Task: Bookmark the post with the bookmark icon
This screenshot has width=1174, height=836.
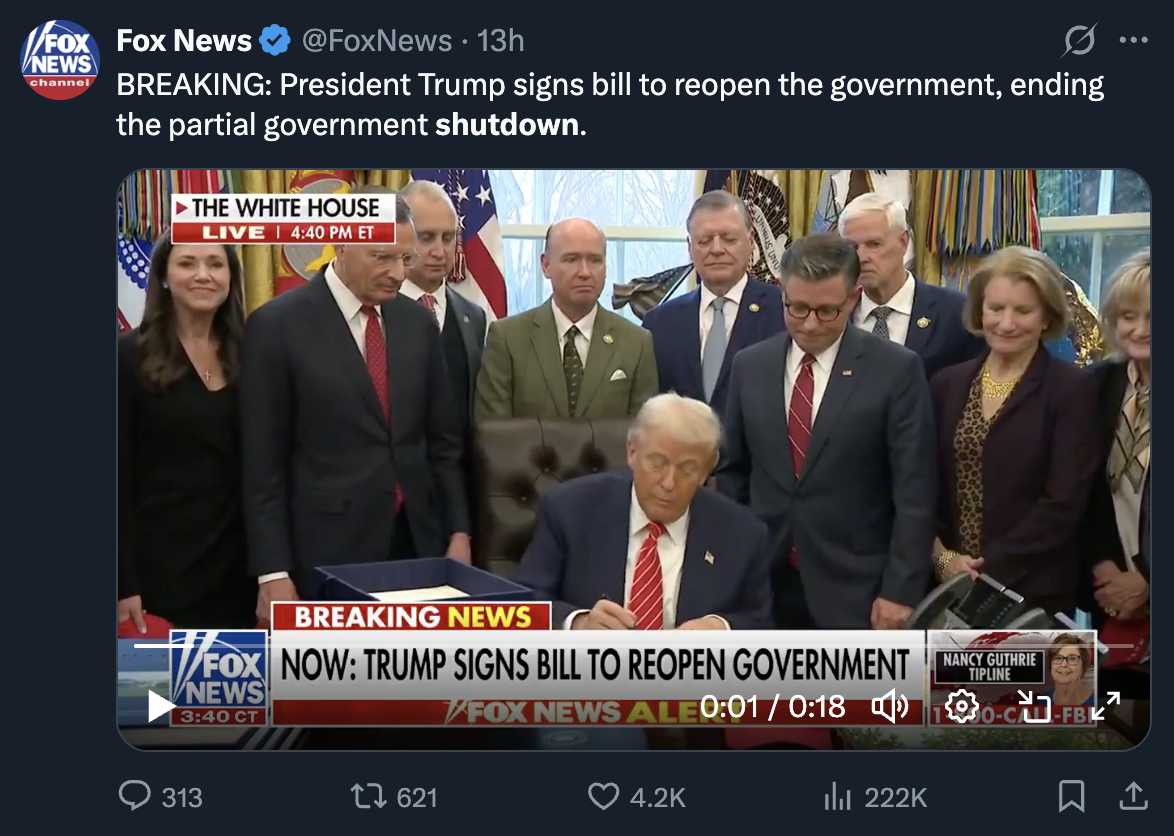Action: click(1070, 796)
